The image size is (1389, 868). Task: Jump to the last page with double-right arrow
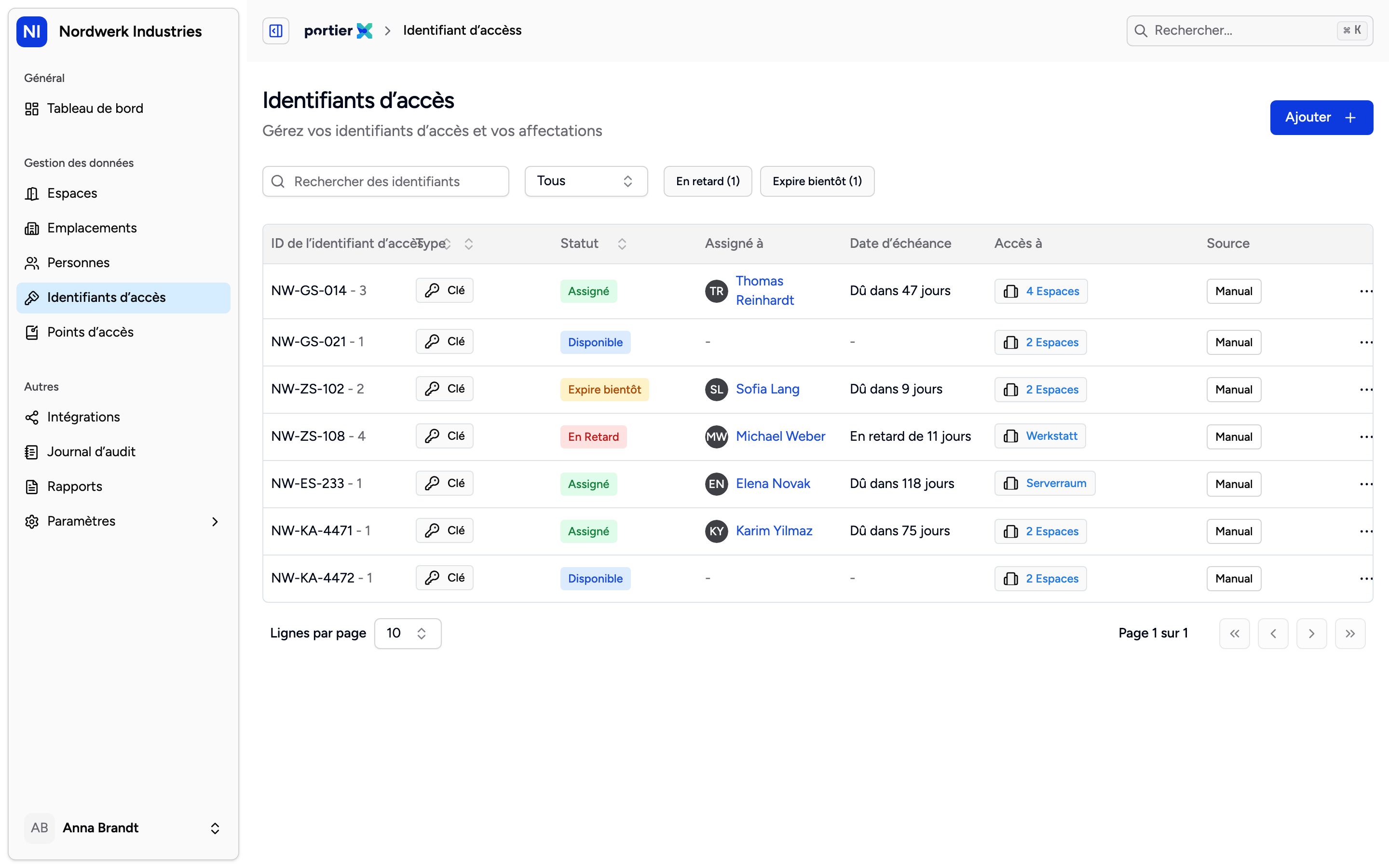(1350, 633)
